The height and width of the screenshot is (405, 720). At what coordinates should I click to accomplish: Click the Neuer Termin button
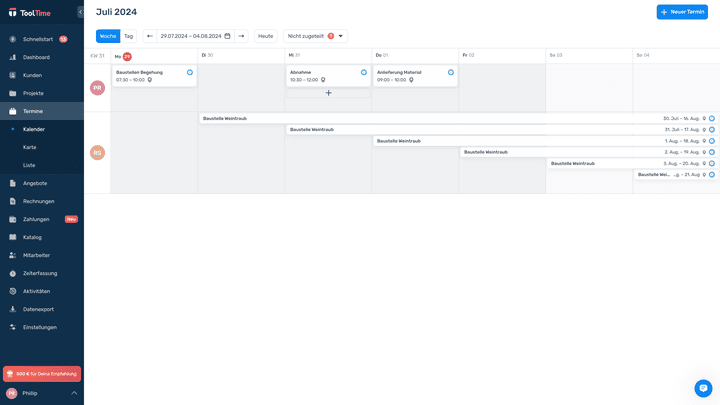tap(682, 12)
